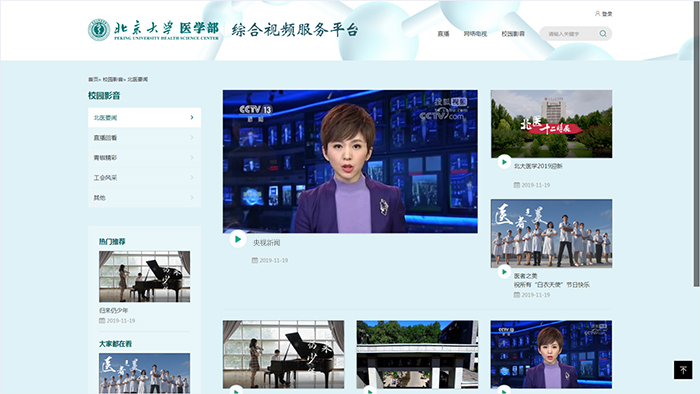Expand the 其他 sidebar chevron
This screenshot has width=700, height=394.
point(192,197)
